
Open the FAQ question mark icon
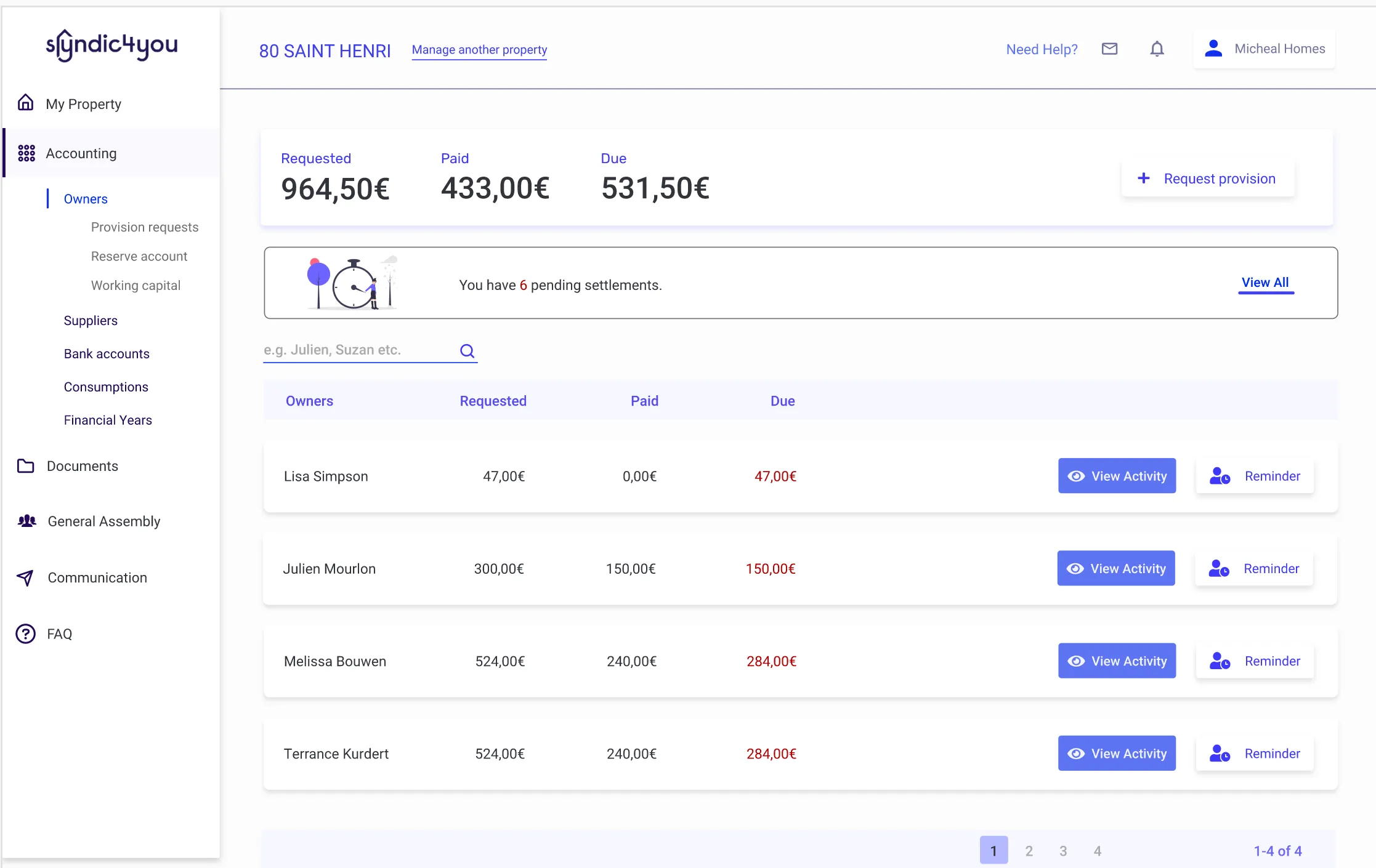pos(25,633)
